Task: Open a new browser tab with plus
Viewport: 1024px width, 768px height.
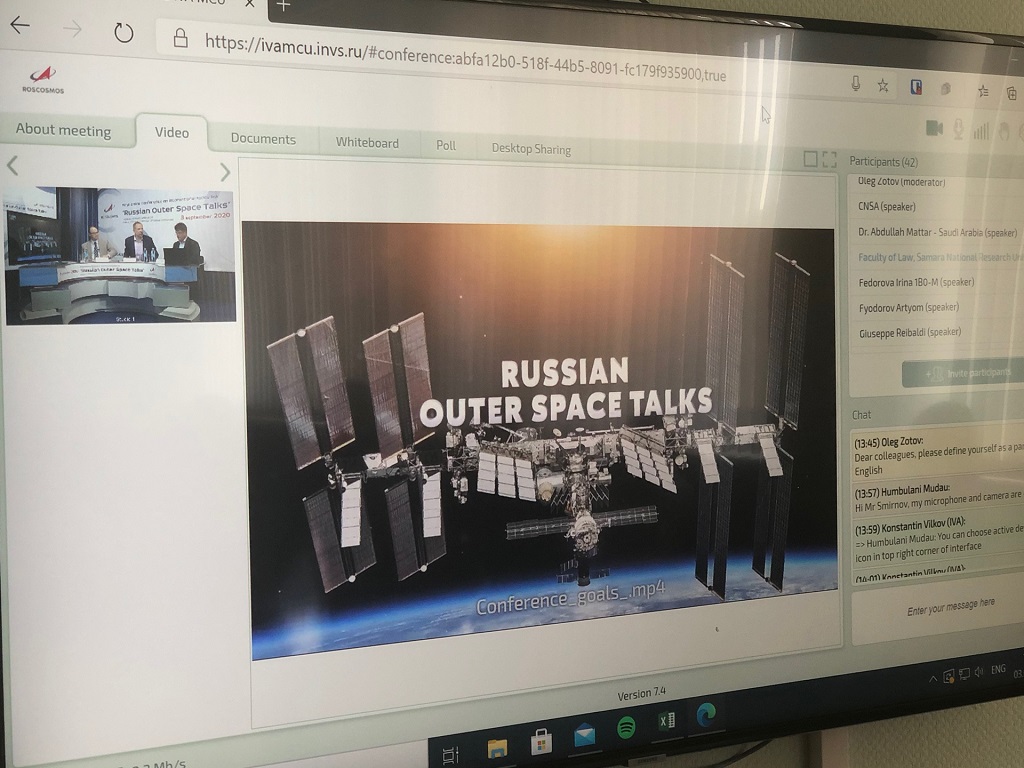Action: click(x=283, y=6)
